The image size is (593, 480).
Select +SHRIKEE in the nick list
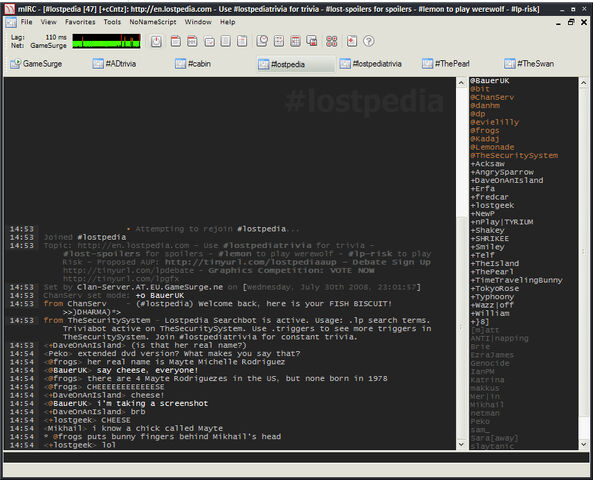[x=489, y=239]
